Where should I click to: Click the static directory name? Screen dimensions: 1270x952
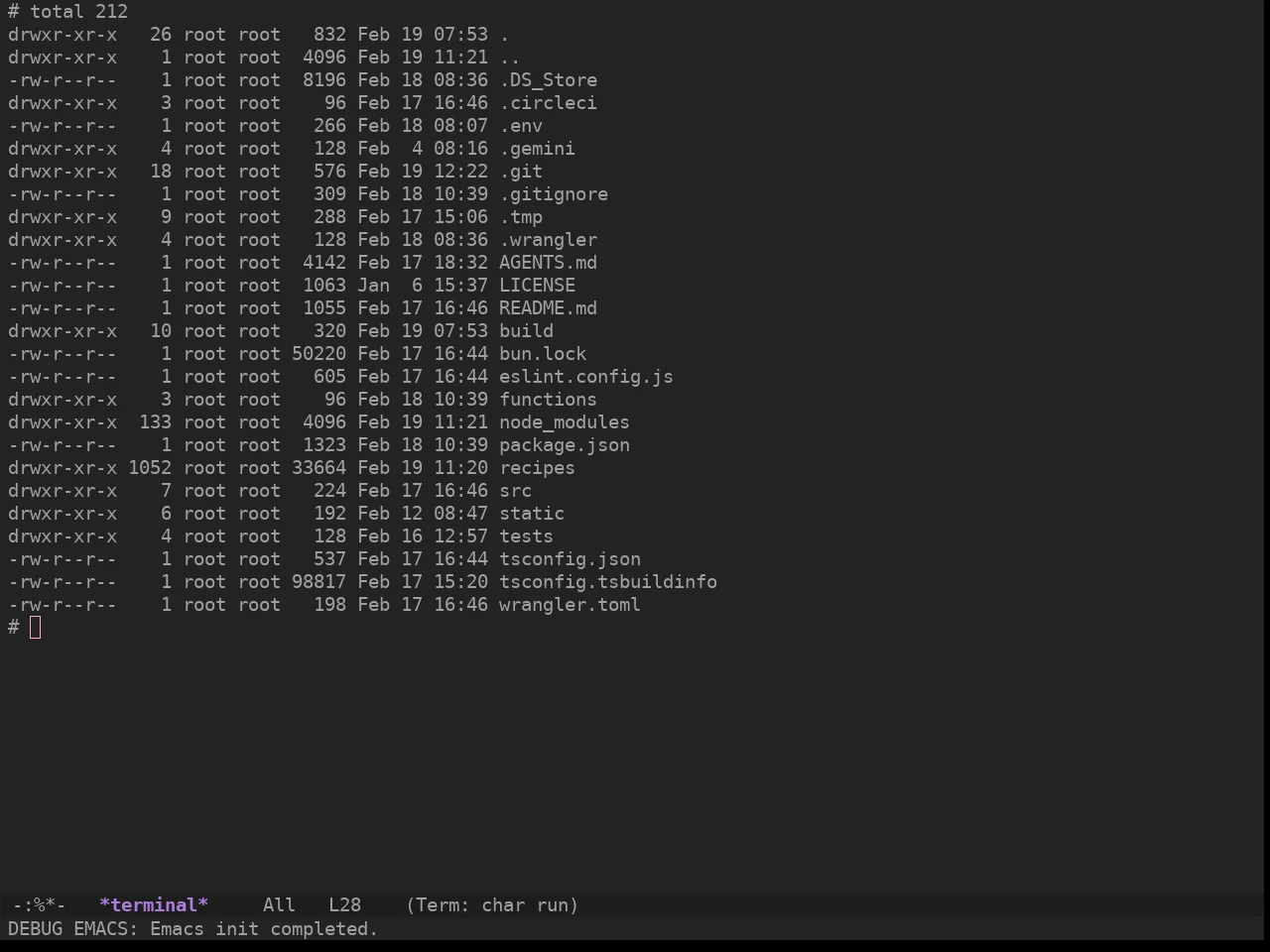(532, 514)
